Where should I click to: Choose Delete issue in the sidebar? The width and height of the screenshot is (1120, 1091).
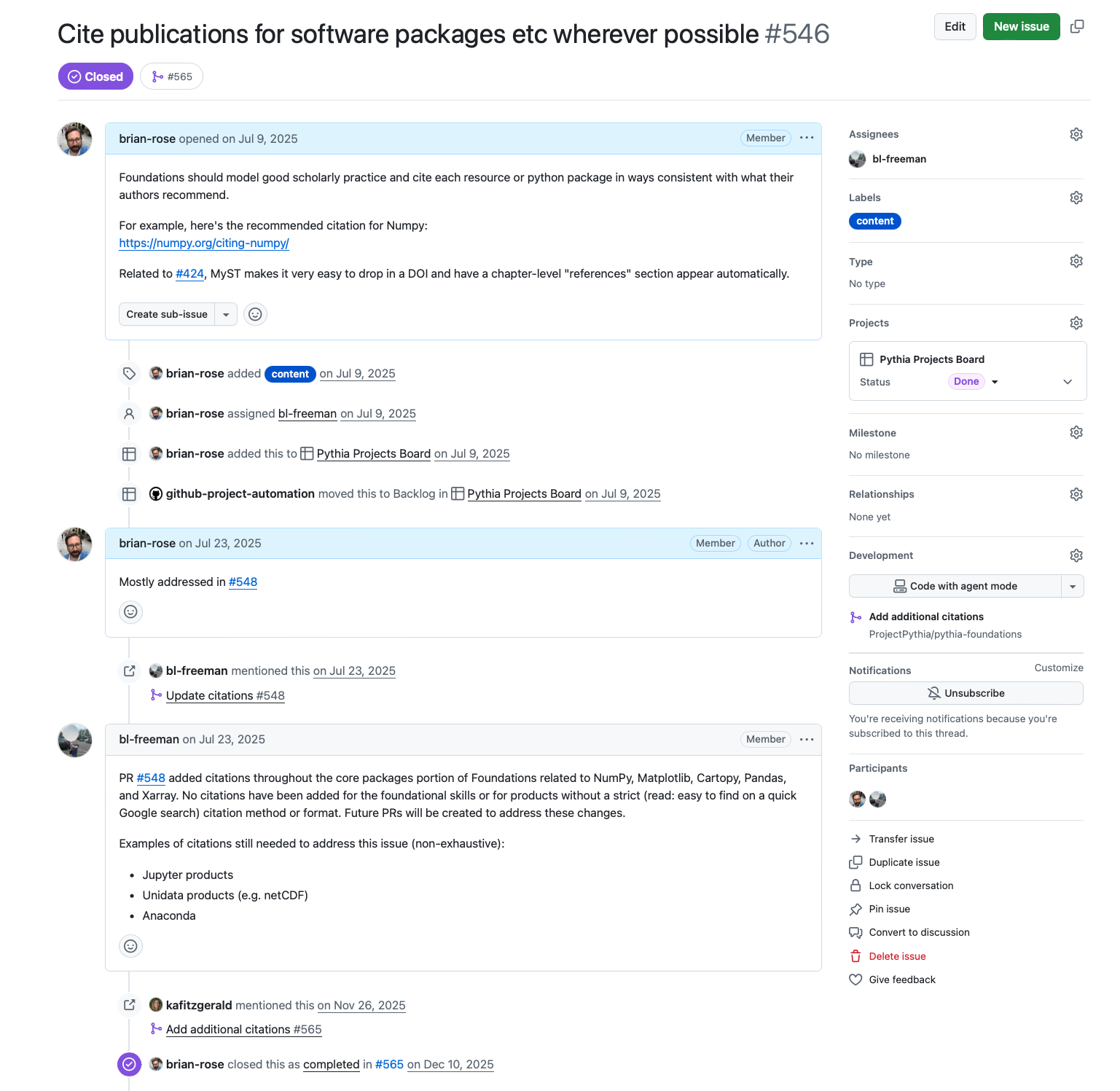pyautogui.click(x=897, y=956)
